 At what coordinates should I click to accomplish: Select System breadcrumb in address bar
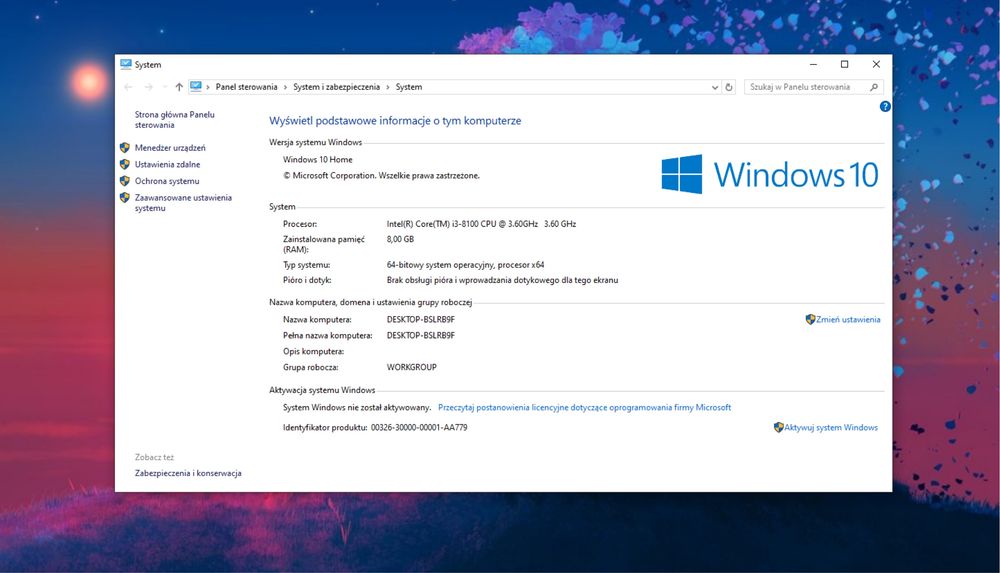point(409,87)
